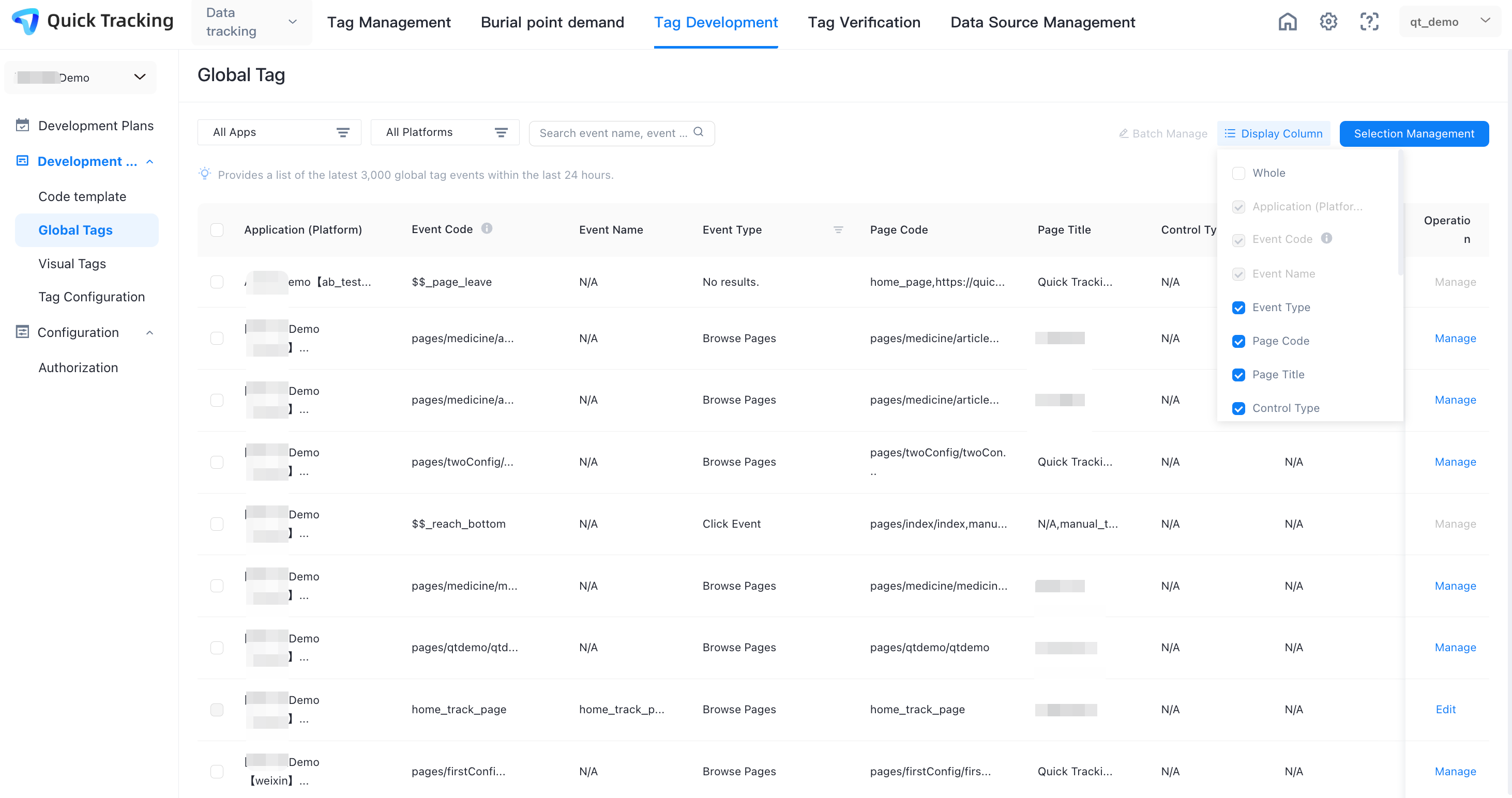The image size is (1512, 798).
Task: Switch to the Tag Verification tab
Action: click(864, 22)
